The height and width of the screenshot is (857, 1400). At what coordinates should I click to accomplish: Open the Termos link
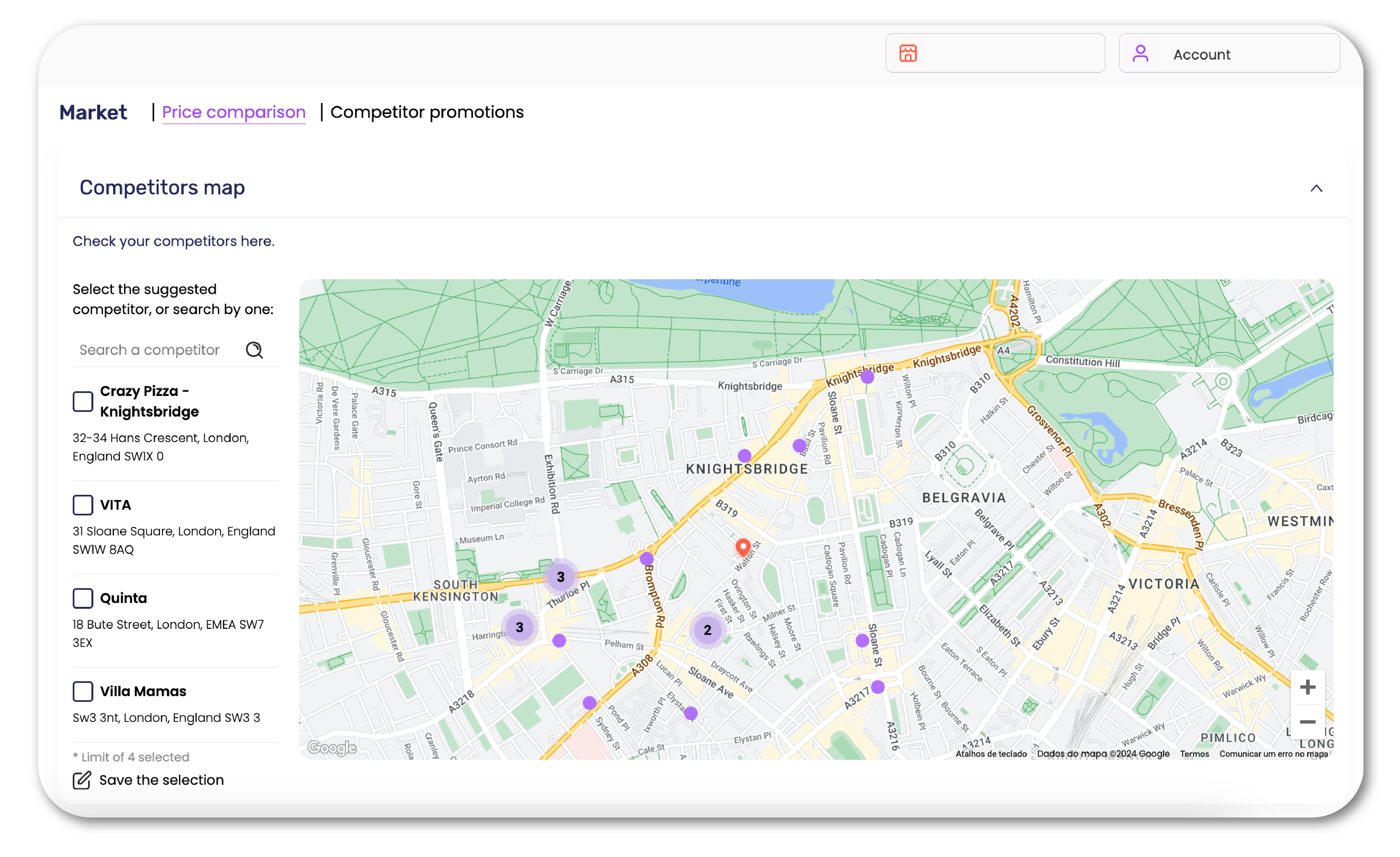click(1194, 753)
